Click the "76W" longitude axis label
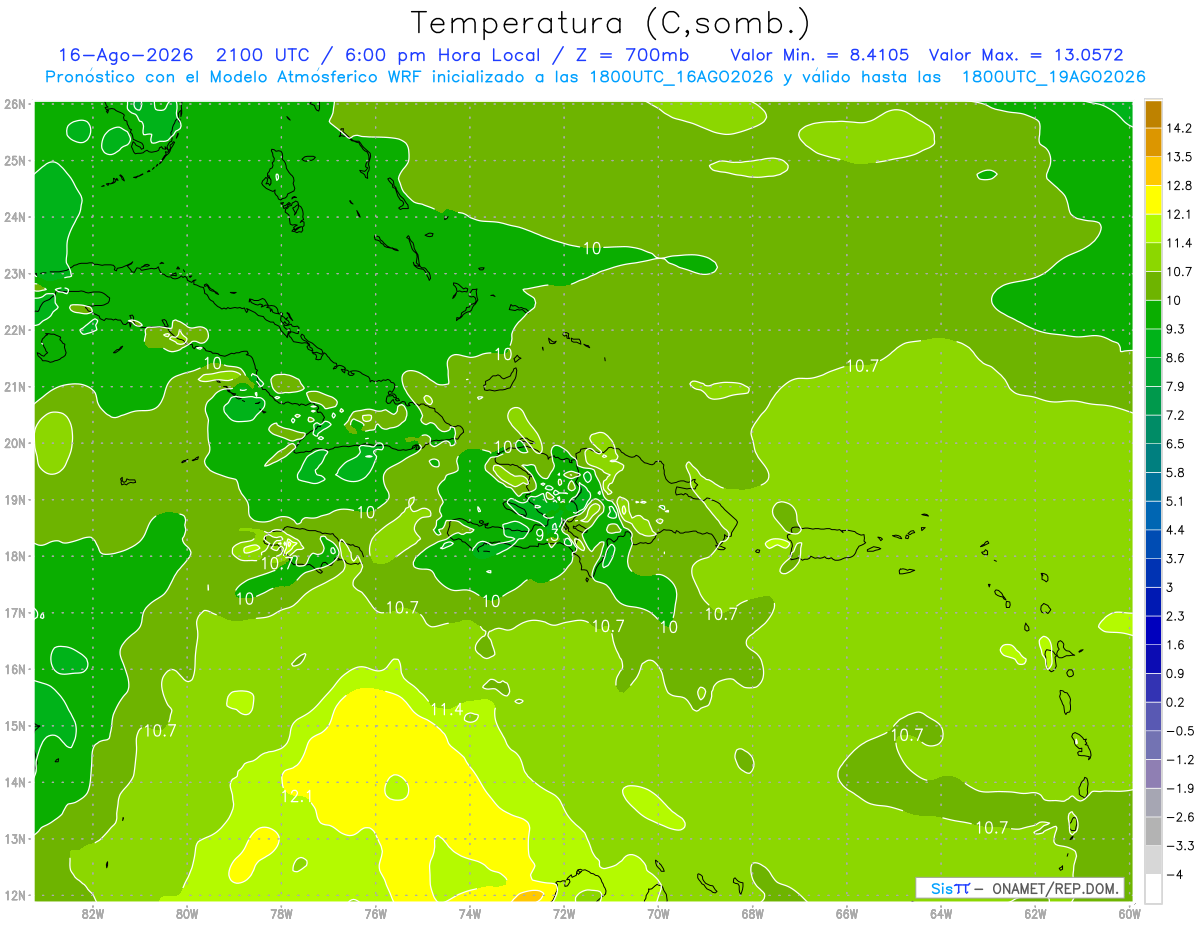This screenshot has width=1200, height=927. [376, 913]
